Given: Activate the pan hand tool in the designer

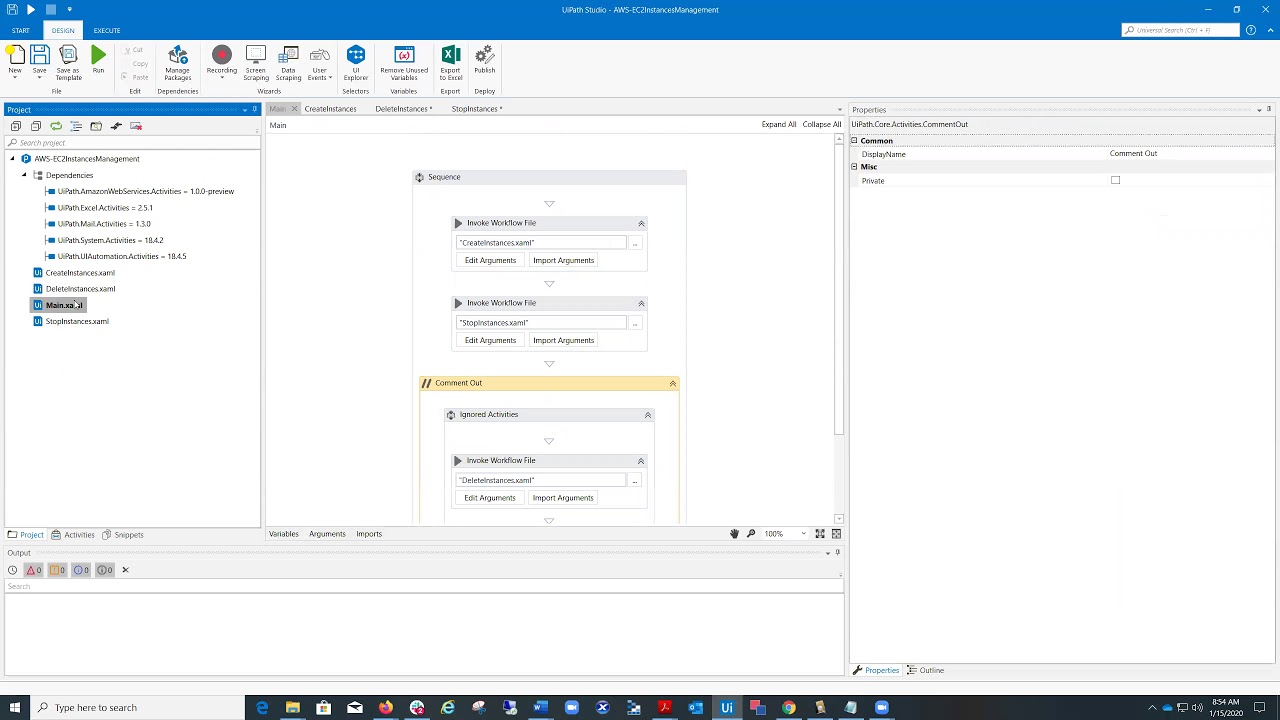Looking at the screenshot, I should tap(734, 534).
